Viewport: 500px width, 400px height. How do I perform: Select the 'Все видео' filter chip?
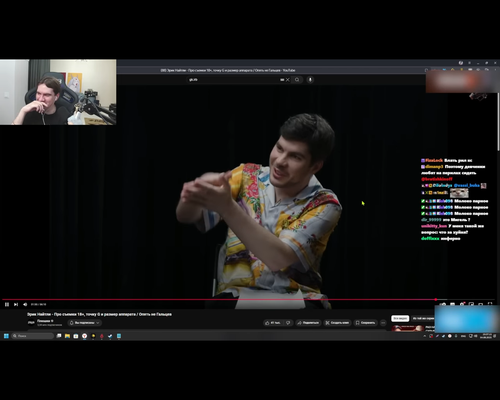(x=400, y=318)
